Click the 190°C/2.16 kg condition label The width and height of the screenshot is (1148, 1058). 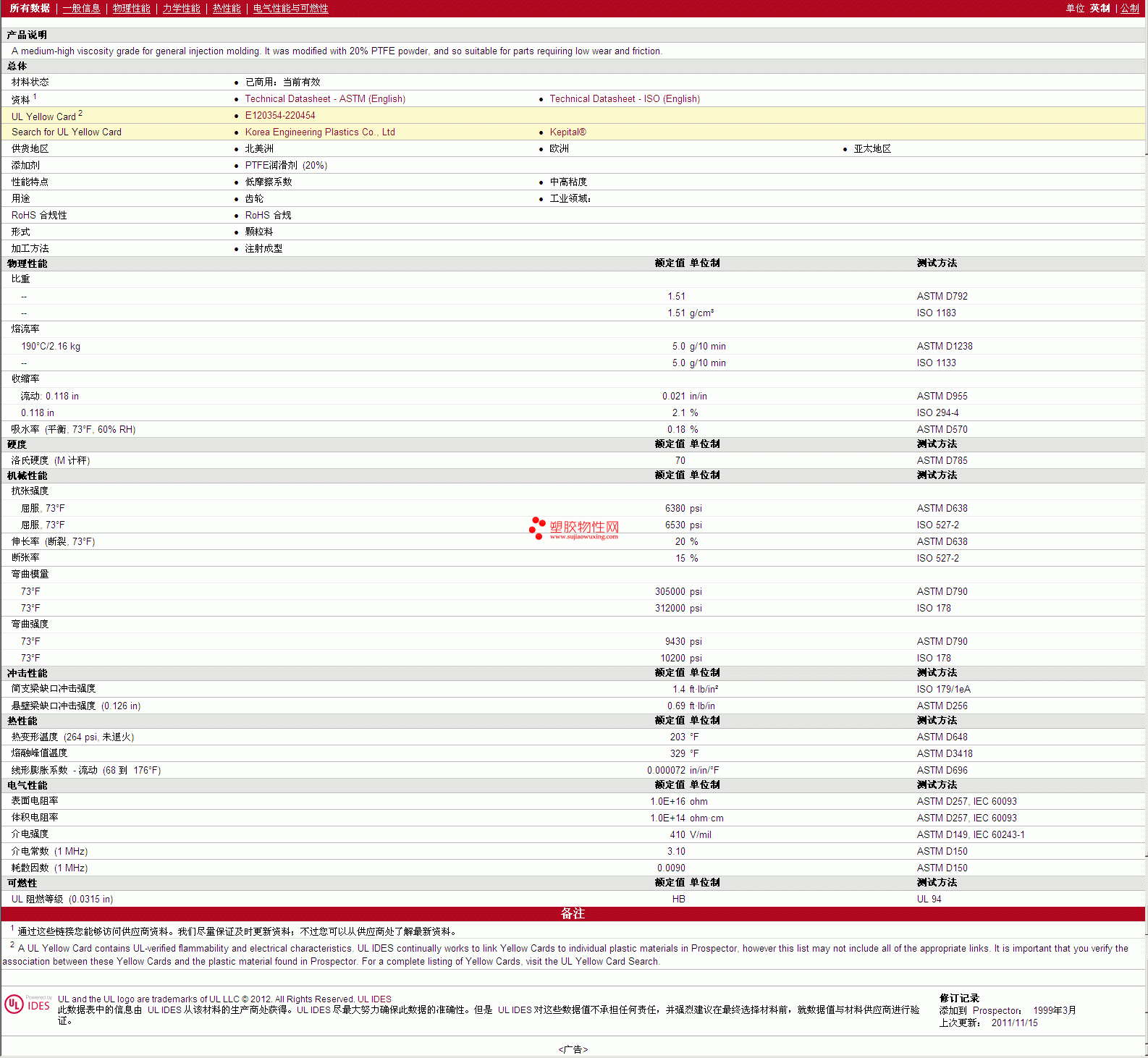tap(51, 347)
